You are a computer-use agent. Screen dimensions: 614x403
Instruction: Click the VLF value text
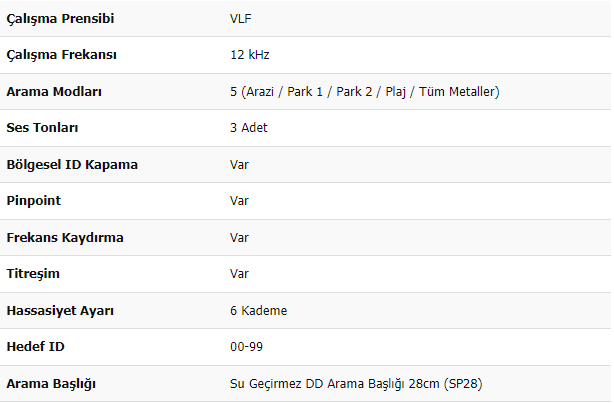pos(241,18)
